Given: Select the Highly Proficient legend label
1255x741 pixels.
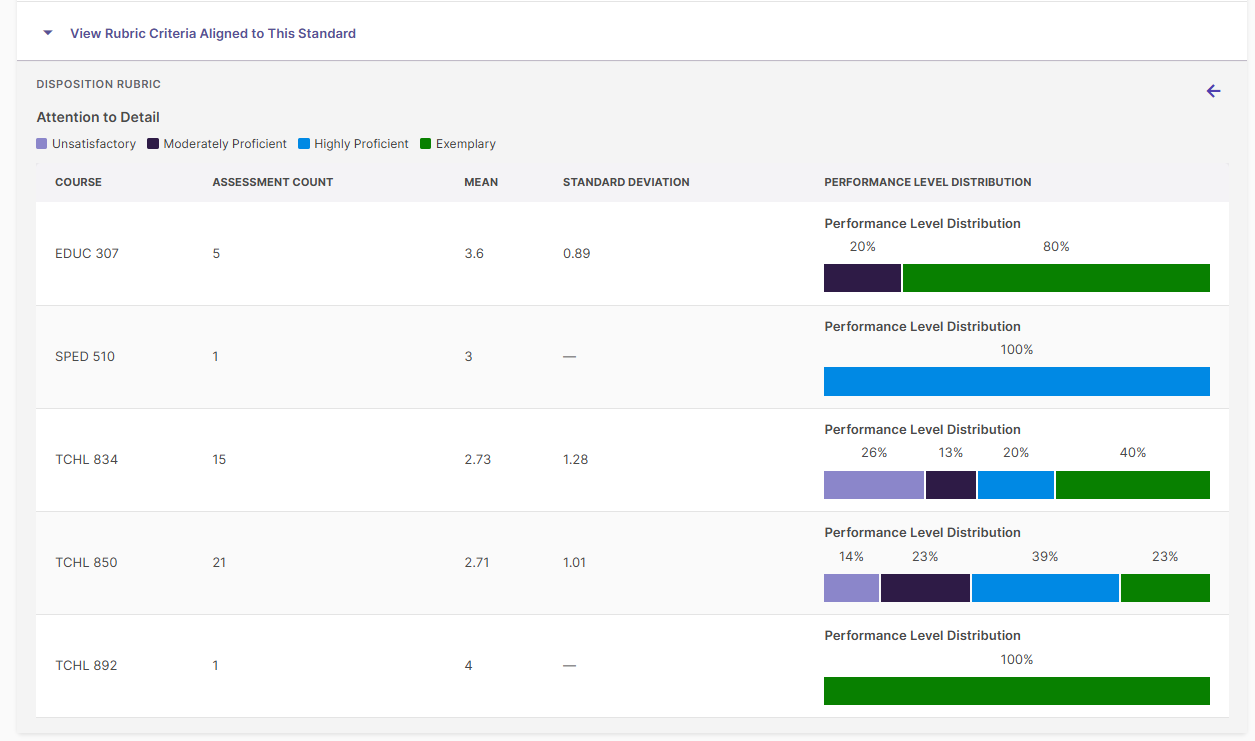Looking at the screenshot, I should pos(361,144).
